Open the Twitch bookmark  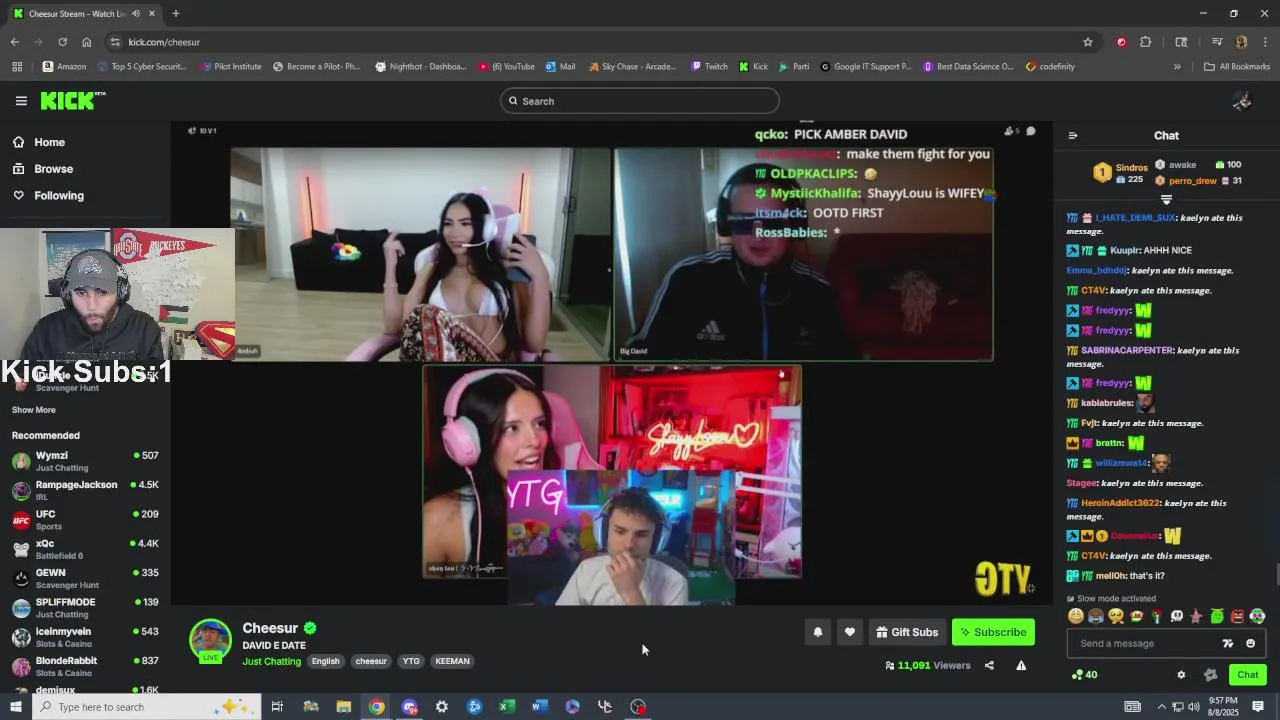(x=709, y=67)
